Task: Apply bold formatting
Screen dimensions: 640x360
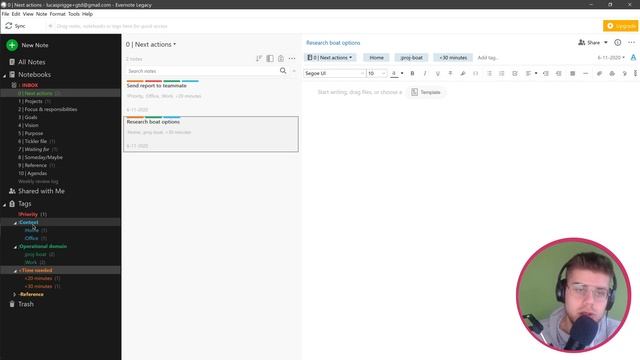Action: point(412,73)
